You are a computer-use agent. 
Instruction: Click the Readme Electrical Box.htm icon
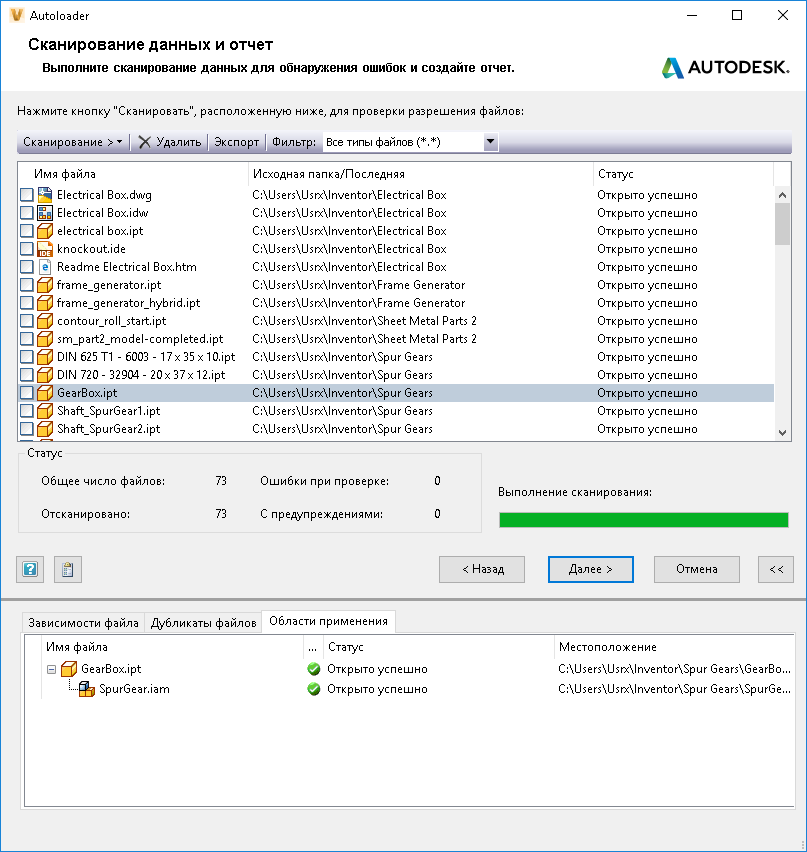click(x=45, y=266)
